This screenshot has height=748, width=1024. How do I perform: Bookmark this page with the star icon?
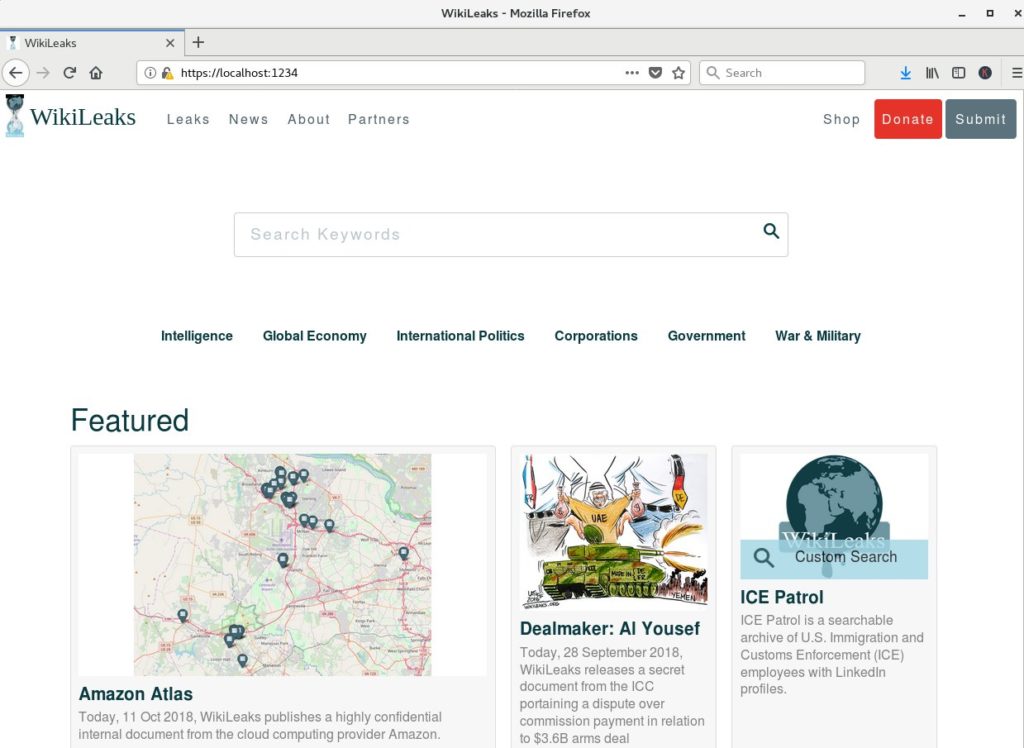pos(679,73)
